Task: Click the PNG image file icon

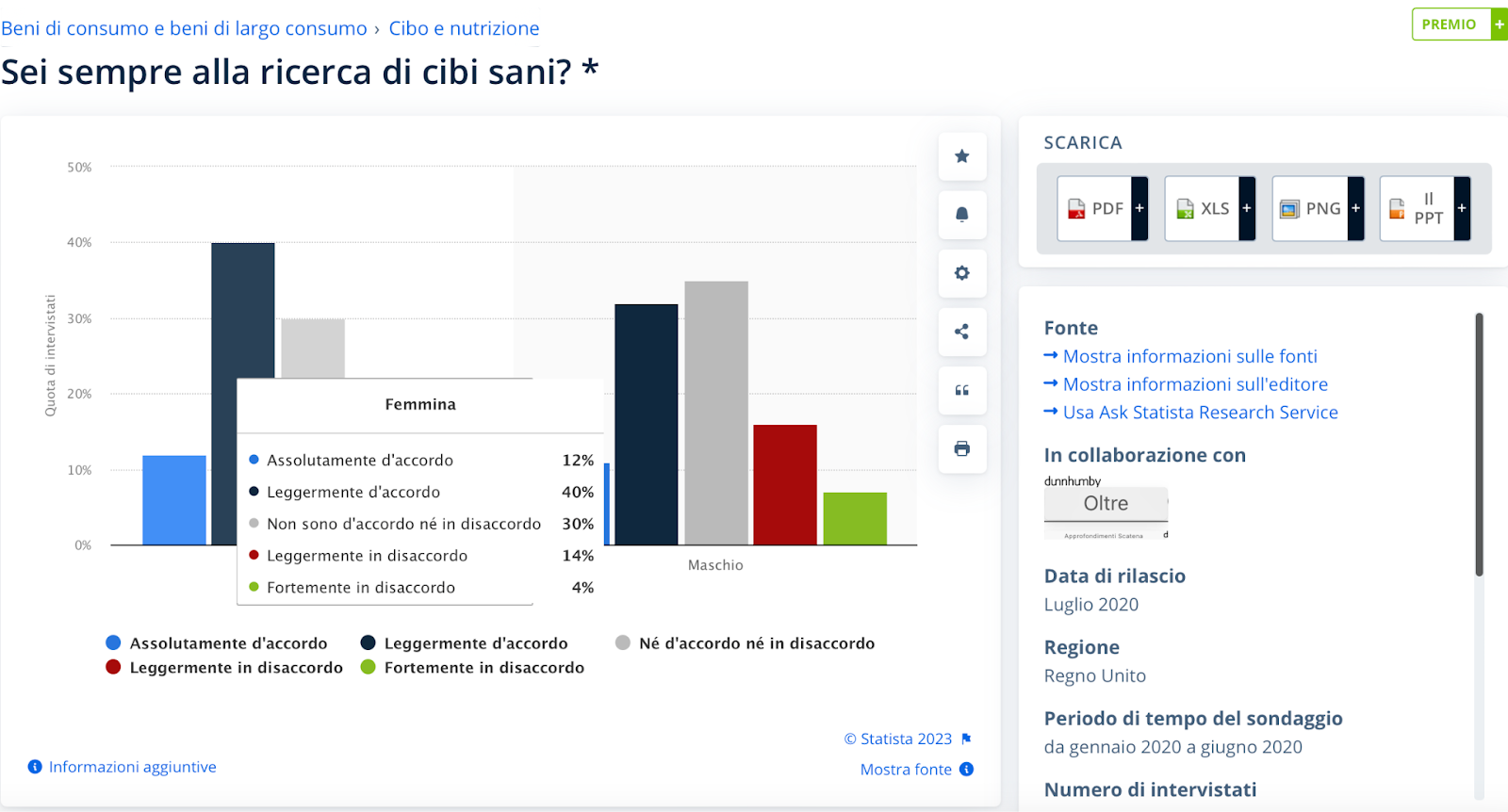Action: tap(1289, 209)
